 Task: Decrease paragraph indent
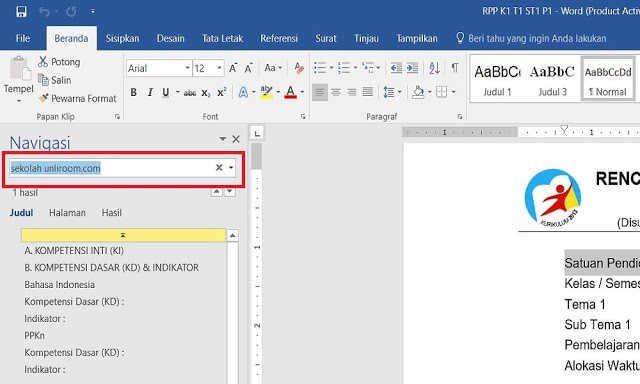click(x=396, y=68)
